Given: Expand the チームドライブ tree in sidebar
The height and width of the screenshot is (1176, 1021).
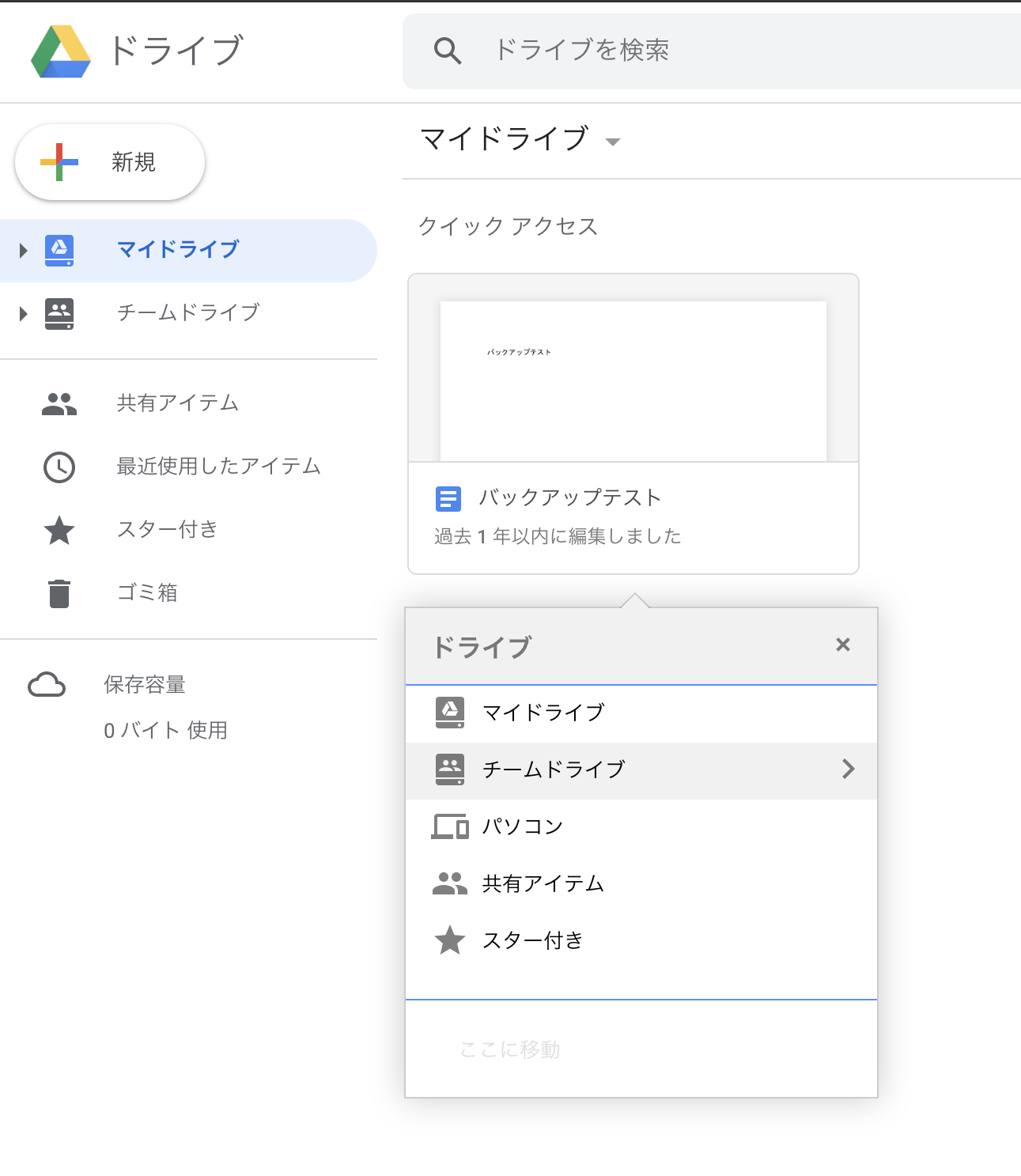Looking at the screenshot, I should pyautogui.click(x=23, y=314).
